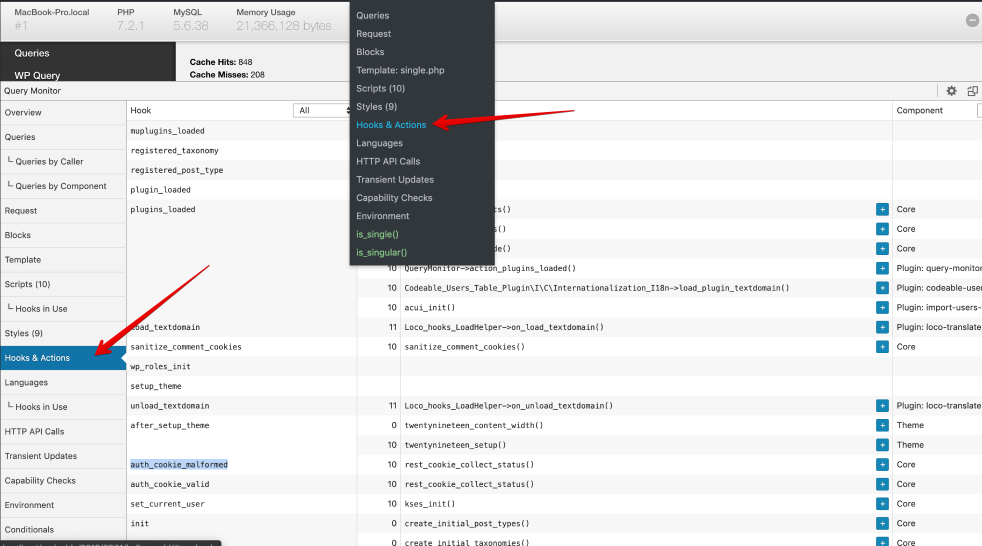This screenshot has height=546, width=982.
Task: Open HTTP API Calls in sidebar
Action: (63, 431)
